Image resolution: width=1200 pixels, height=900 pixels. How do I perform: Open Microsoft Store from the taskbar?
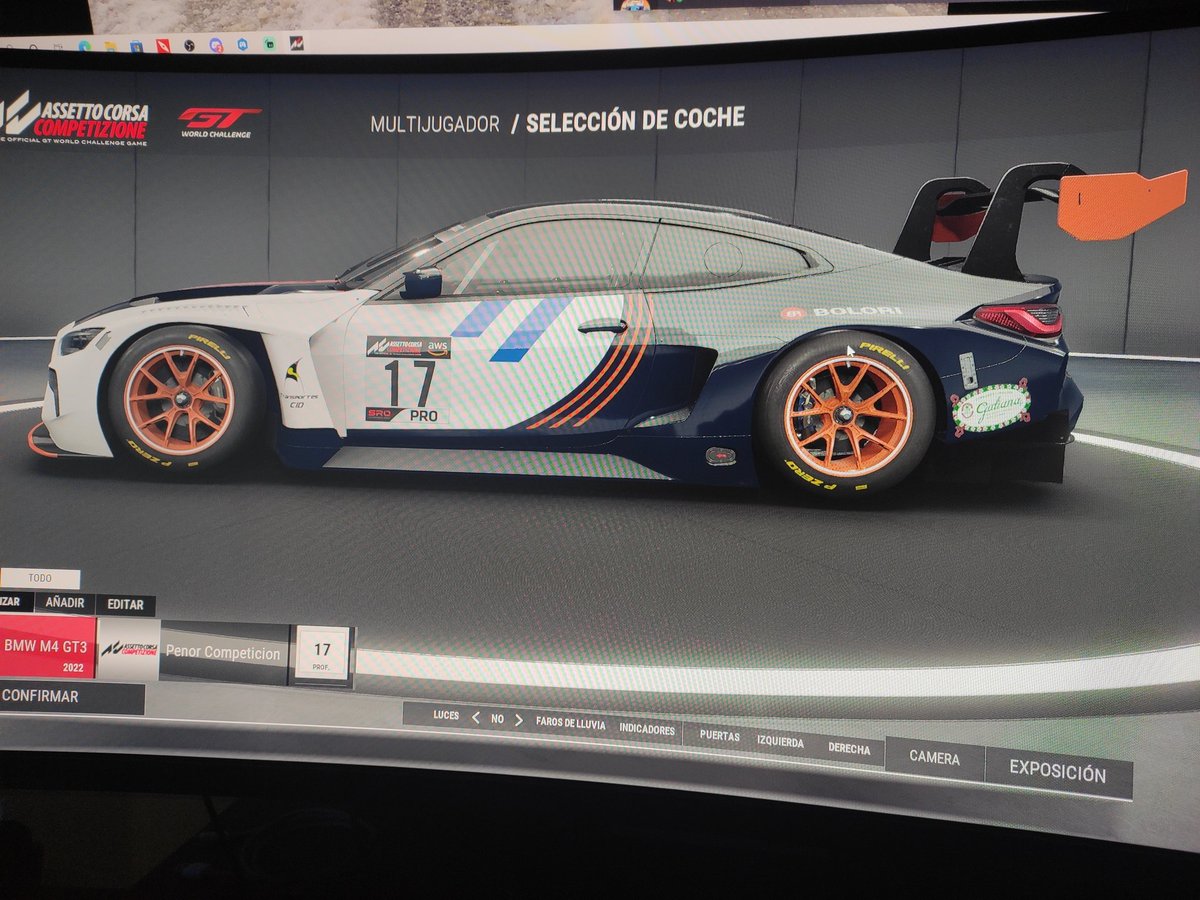[136, 46]
